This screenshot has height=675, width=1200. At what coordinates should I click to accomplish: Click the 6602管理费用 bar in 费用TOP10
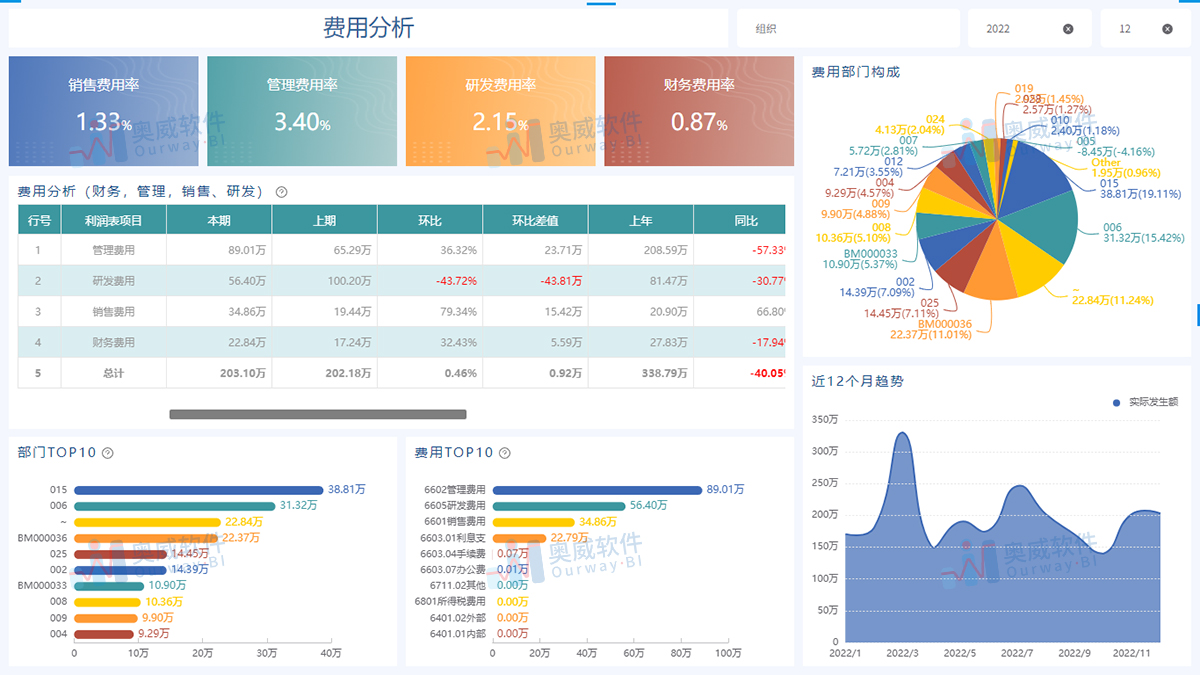click(x=597, y=490)
